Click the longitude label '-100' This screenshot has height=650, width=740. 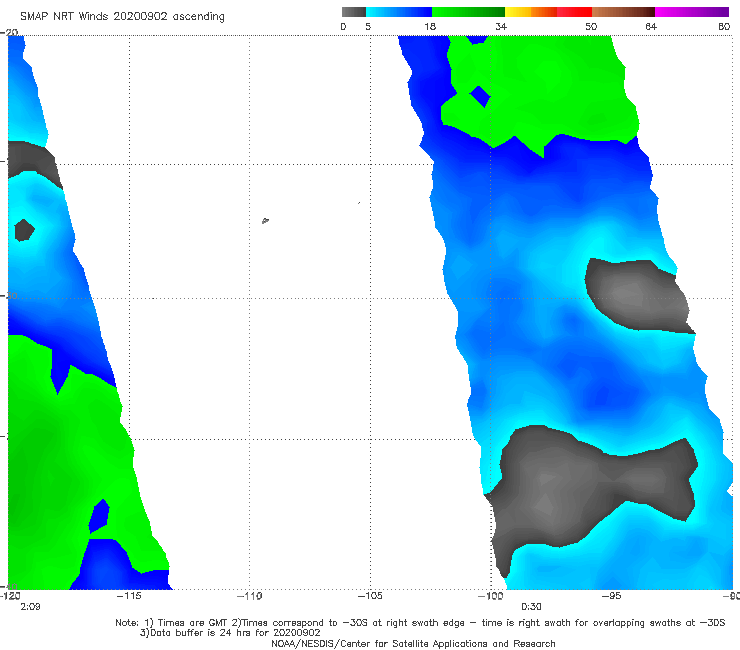tap(491, 596)
